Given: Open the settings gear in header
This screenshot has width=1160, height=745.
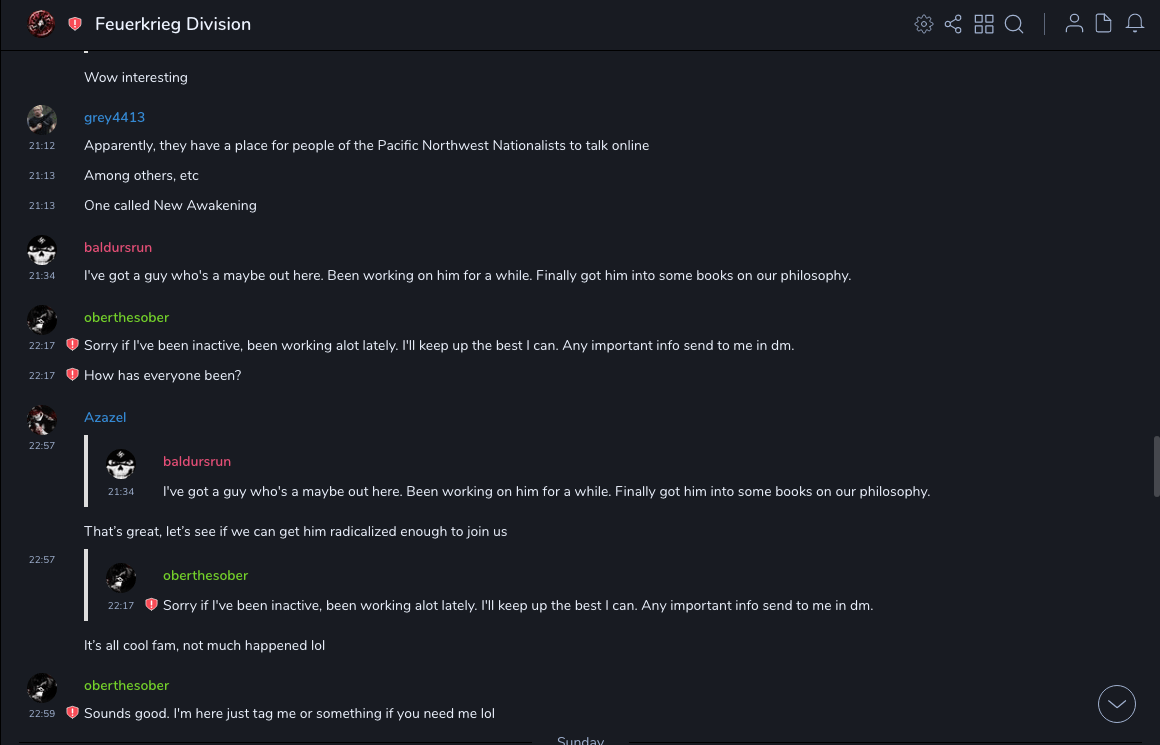Looking at the screenshot, I should pyautogui.click(x=924, y=24).
